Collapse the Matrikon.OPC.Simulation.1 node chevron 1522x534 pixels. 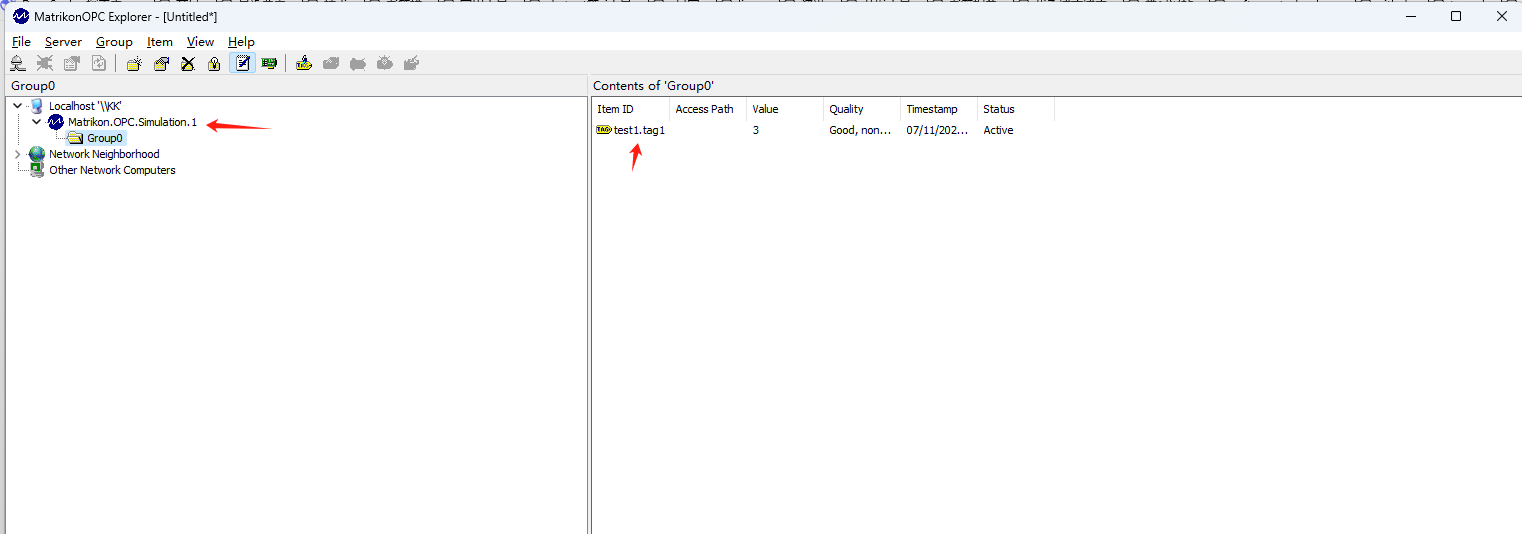pyautogui.click(x=37, y=122)
